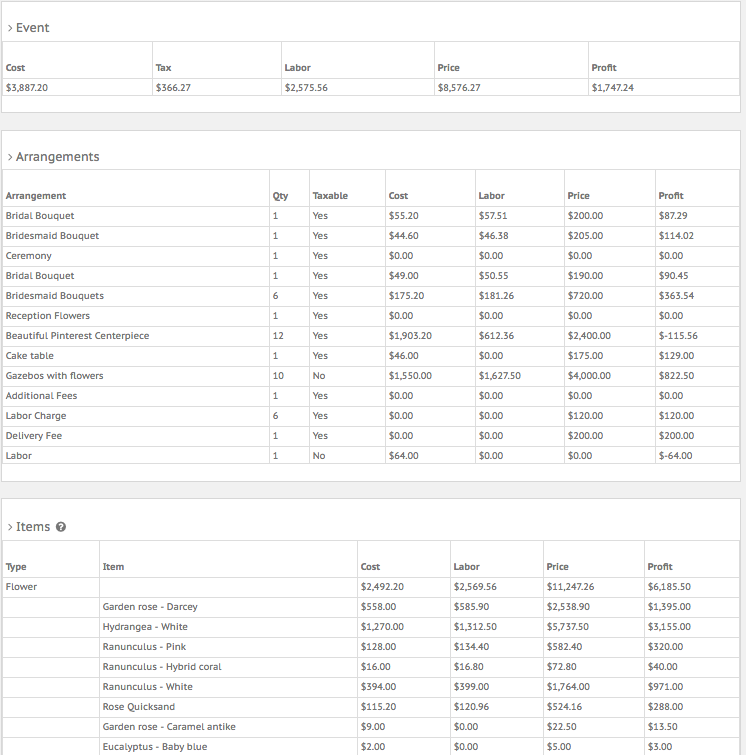Click the Flower type row in Items

tap(20, 587)
